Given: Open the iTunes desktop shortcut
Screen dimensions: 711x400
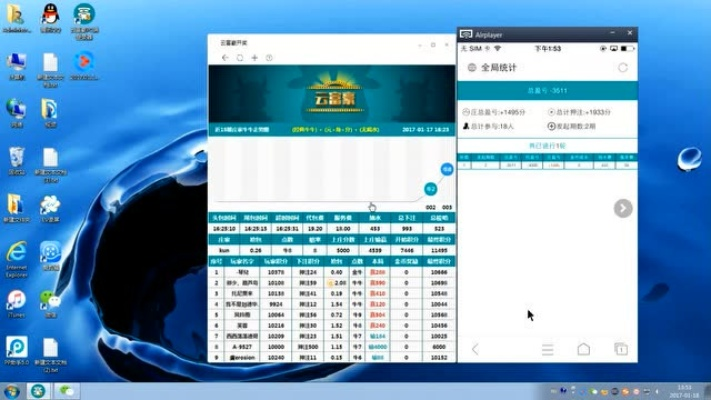Looking at the screenshot, I should coord(16,303).
